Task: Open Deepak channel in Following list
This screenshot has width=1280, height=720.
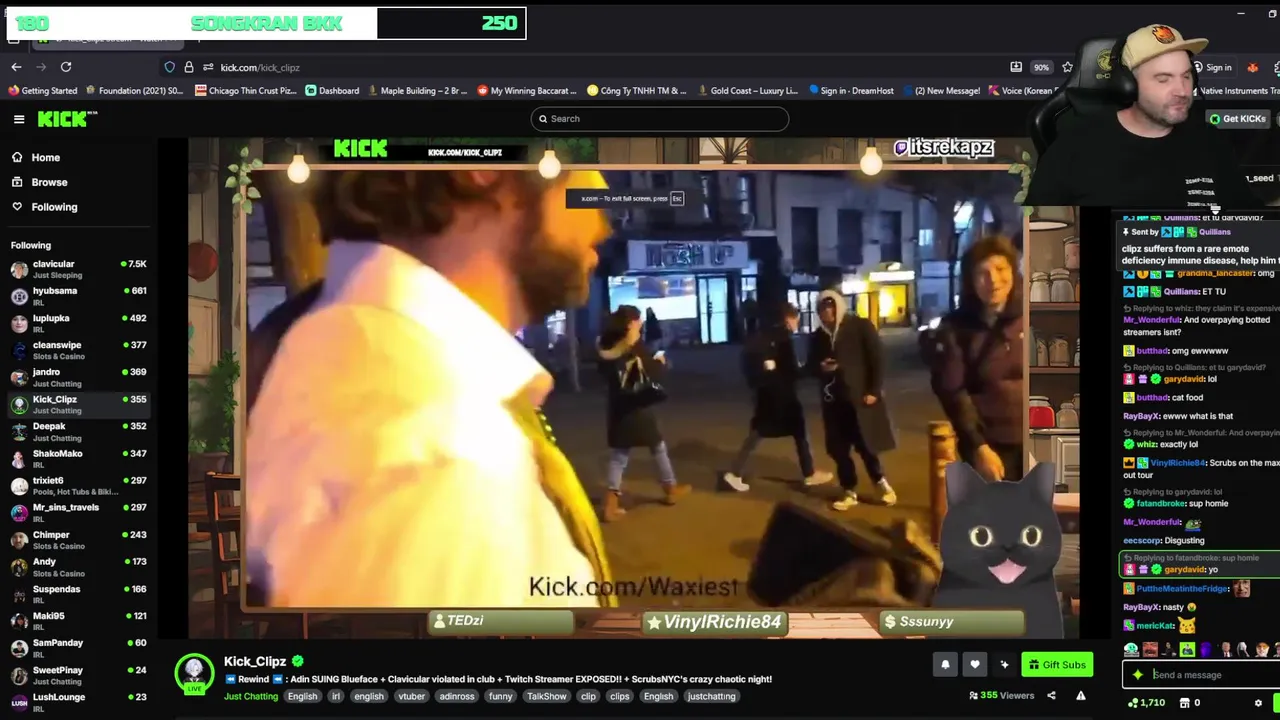Action: pyautogui.click(x=78, y=431)
